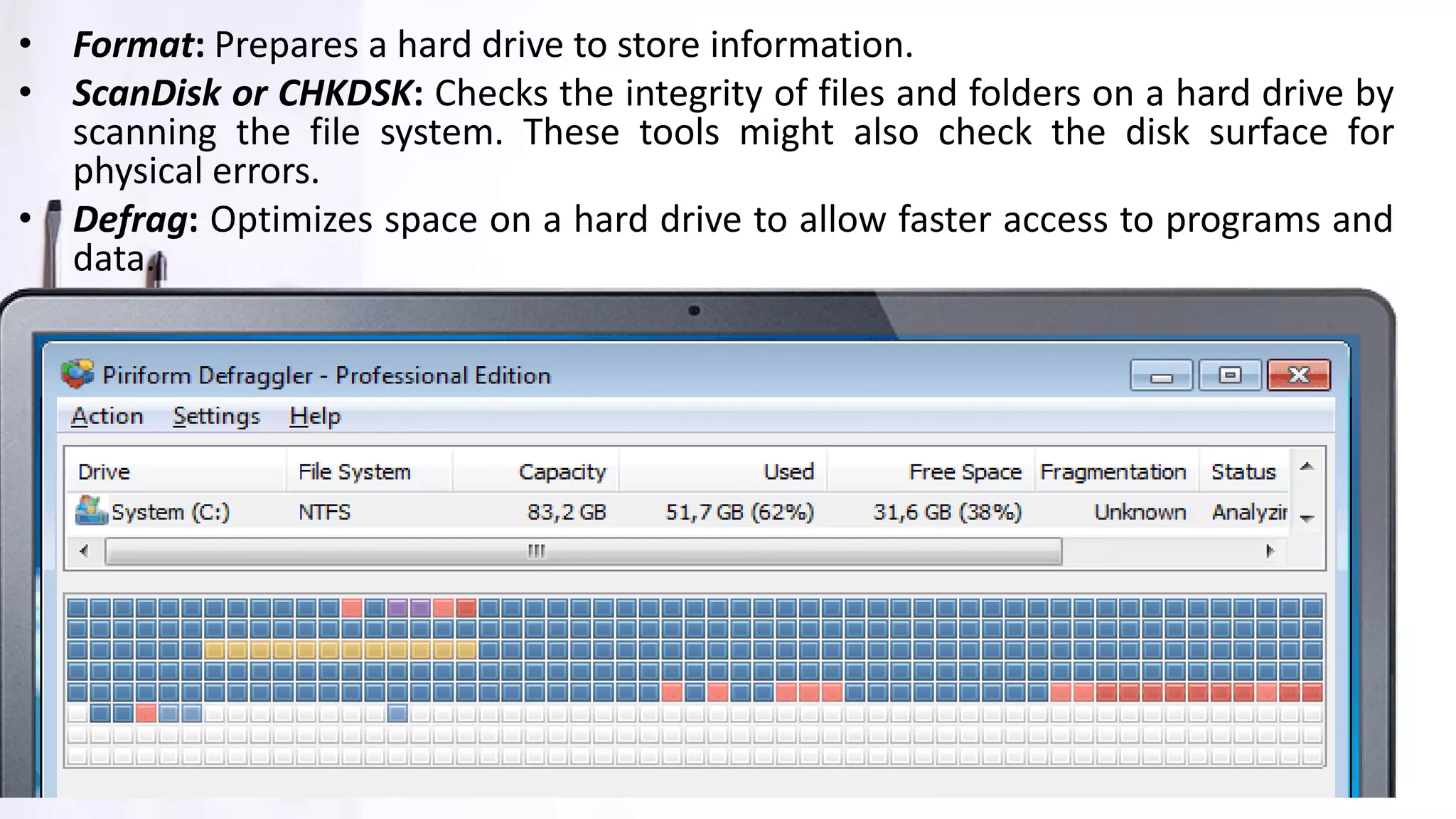The height and width of the screenshot is (819, 1456).
Task: Click the drive list scroll down arrow
Action: coord(1307,518)
